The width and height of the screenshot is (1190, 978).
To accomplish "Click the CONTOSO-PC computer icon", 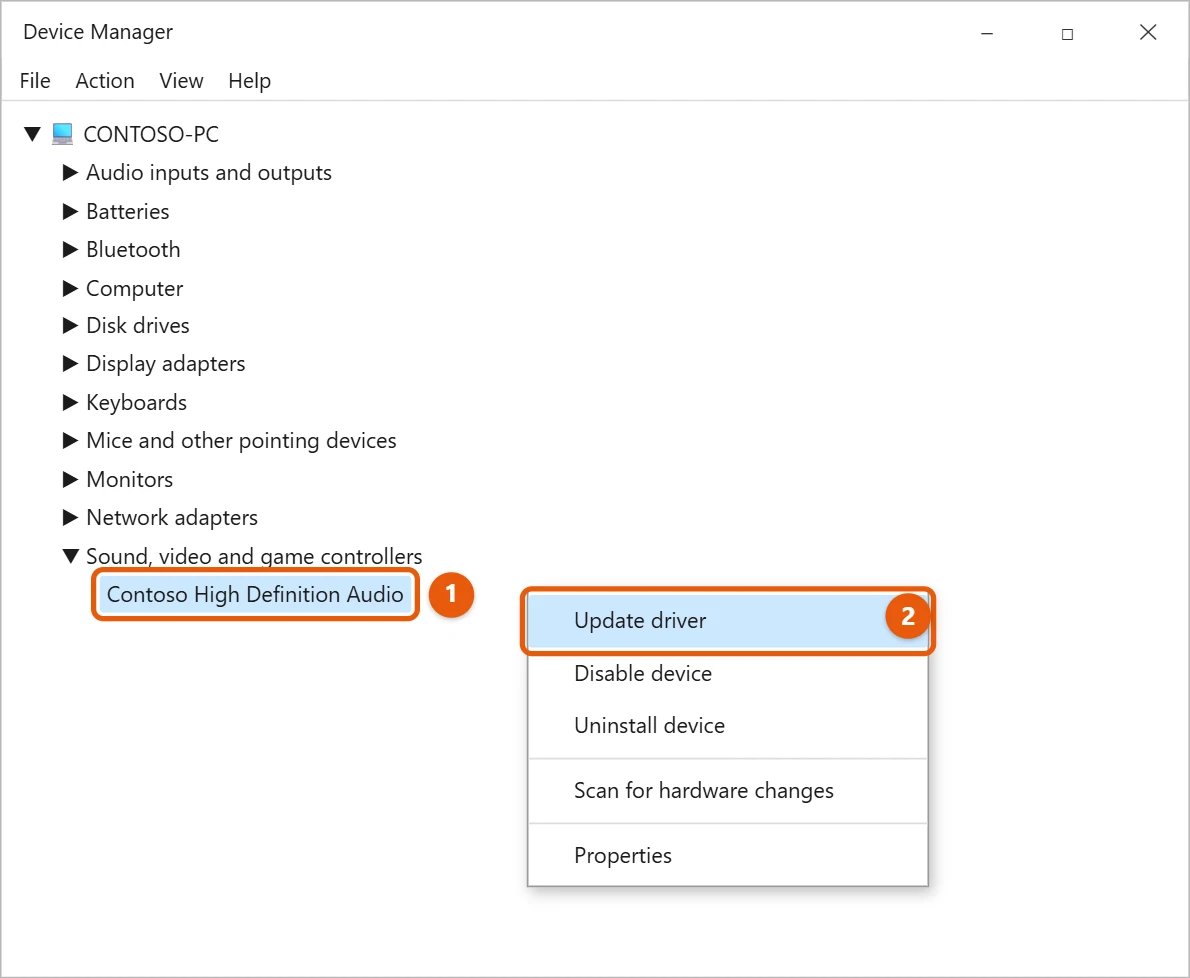I will pos(62,134).
